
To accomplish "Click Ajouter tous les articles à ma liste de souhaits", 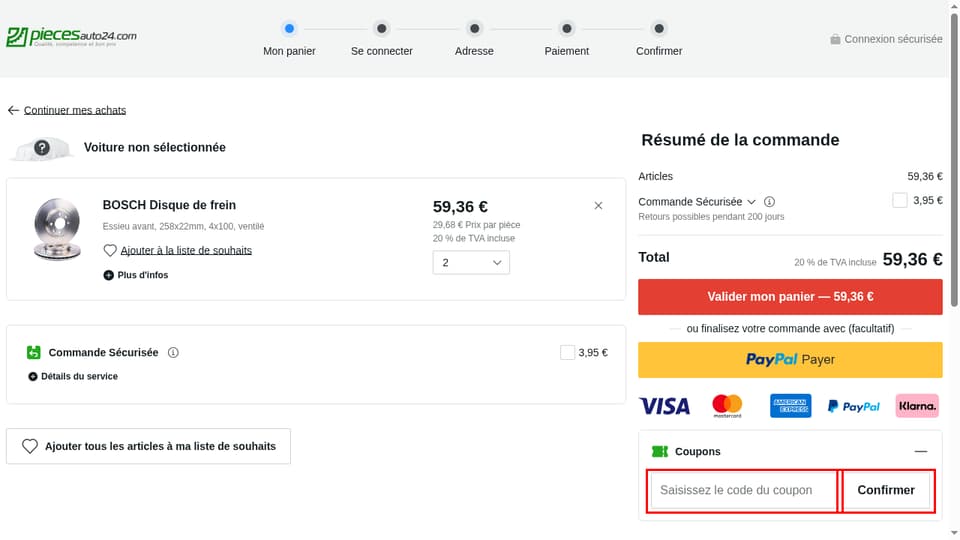I will click(148, 446).
